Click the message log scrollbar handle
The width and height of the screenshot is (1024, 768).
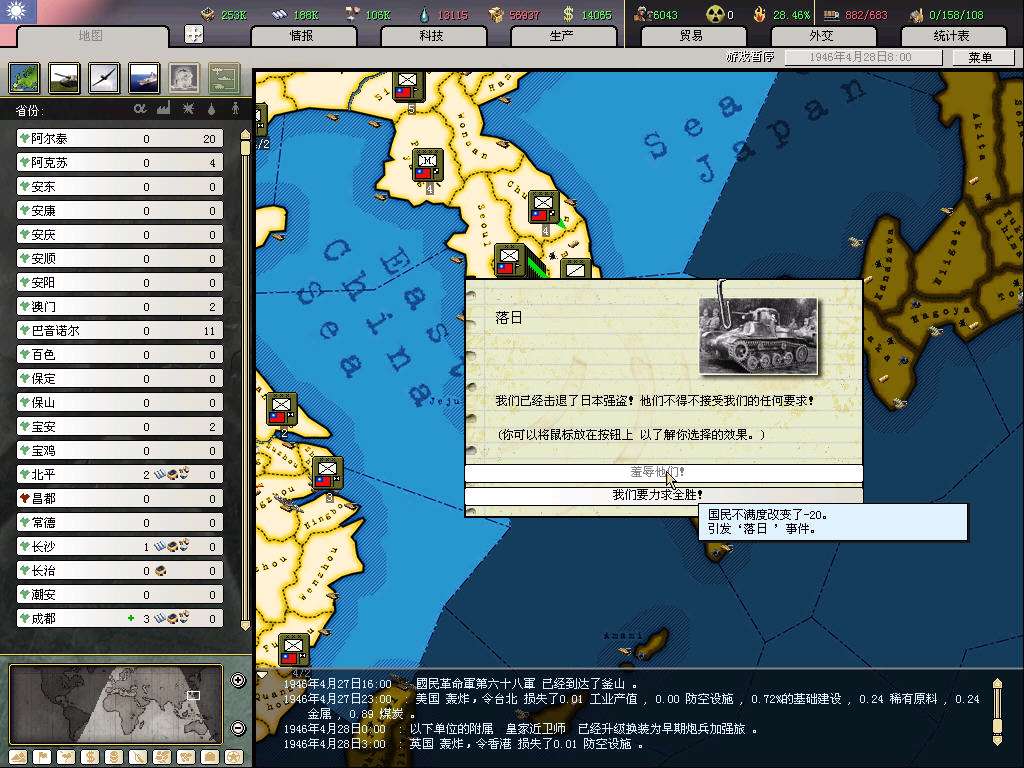pos(997,725)
